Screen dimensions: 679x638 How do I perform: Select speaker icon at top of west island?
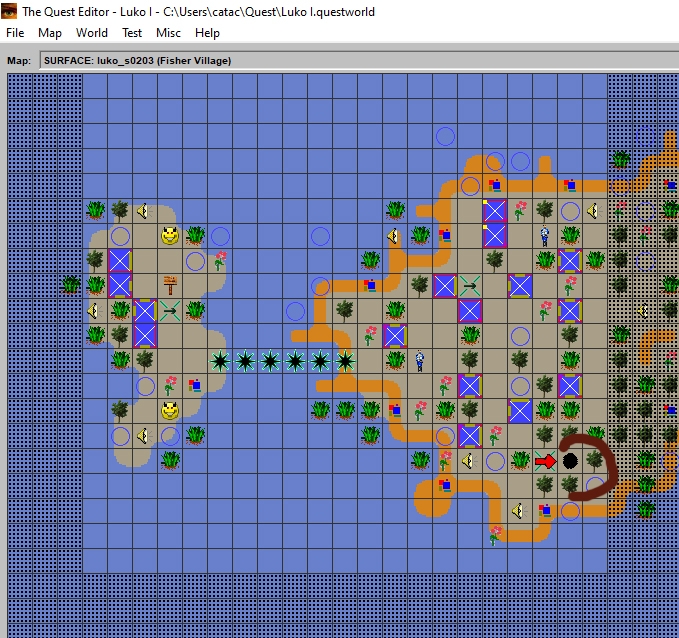(x=144, y=211)
